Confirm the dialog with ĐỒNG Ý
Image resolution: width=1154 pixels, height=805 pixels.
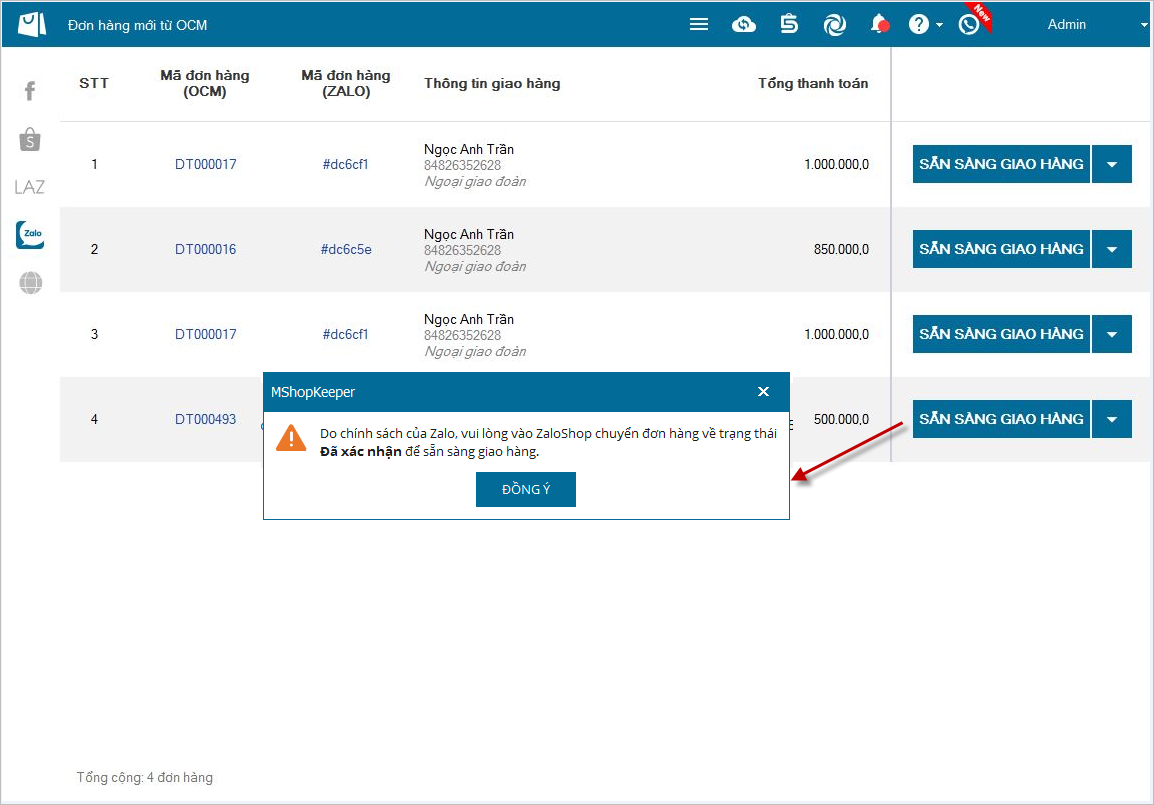525,489
